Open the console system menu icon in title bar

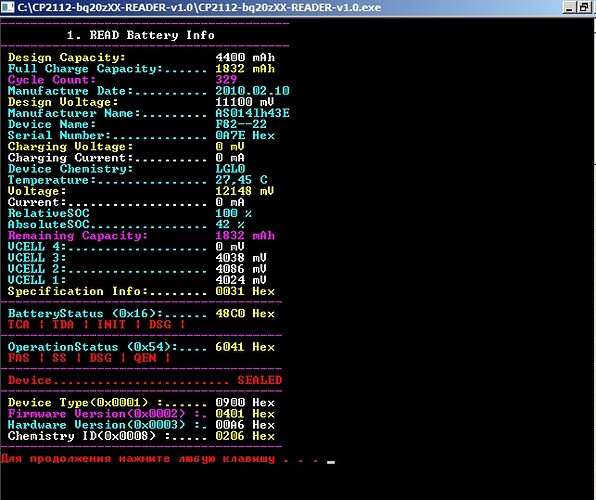tap(7, 7)
